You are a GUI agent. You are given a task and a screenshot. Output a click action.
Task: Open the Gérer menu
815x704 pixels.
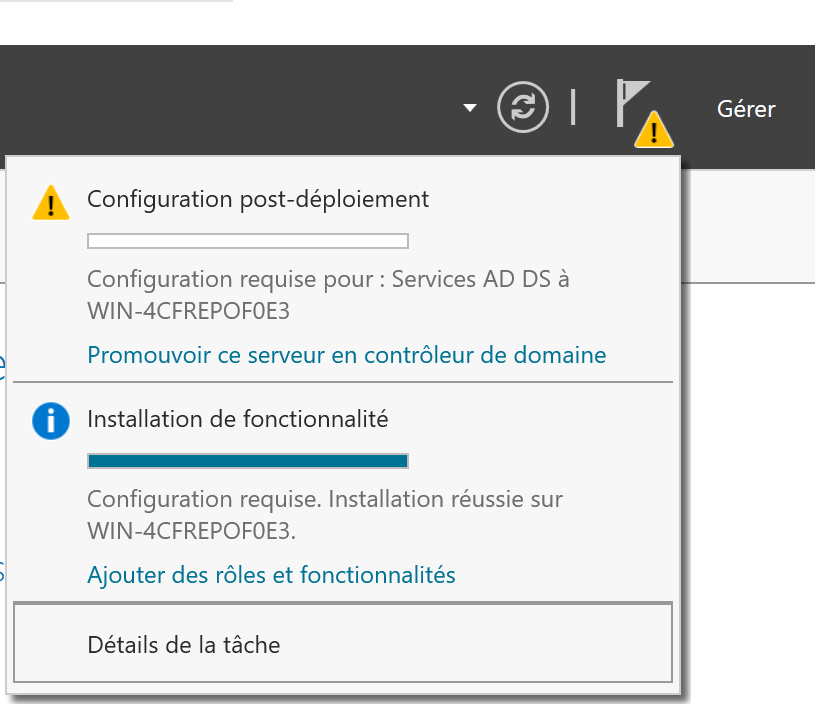pos(746,109)
